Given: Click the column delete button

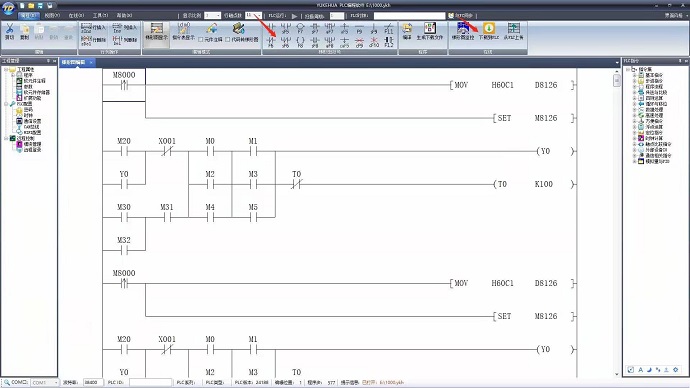Looking at the screenshot, I should 125,40.
